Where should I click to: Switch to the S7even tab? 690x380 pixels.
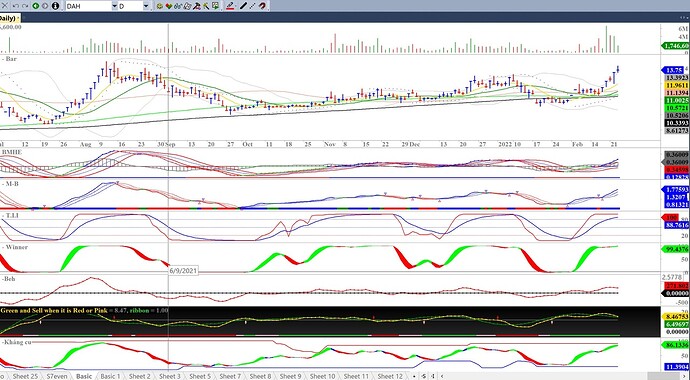click(57, 376)
